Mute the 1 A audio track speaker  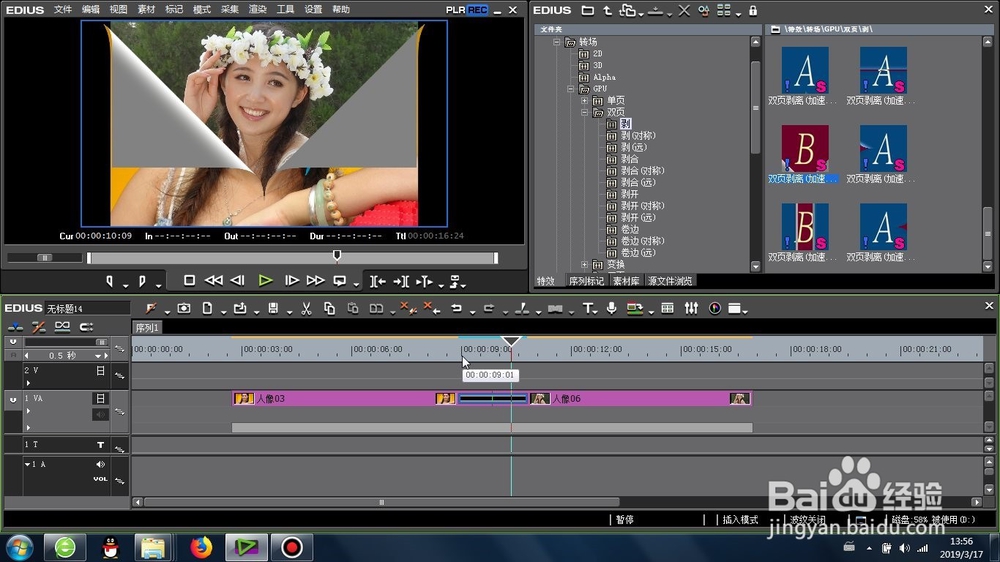point(100,464)
